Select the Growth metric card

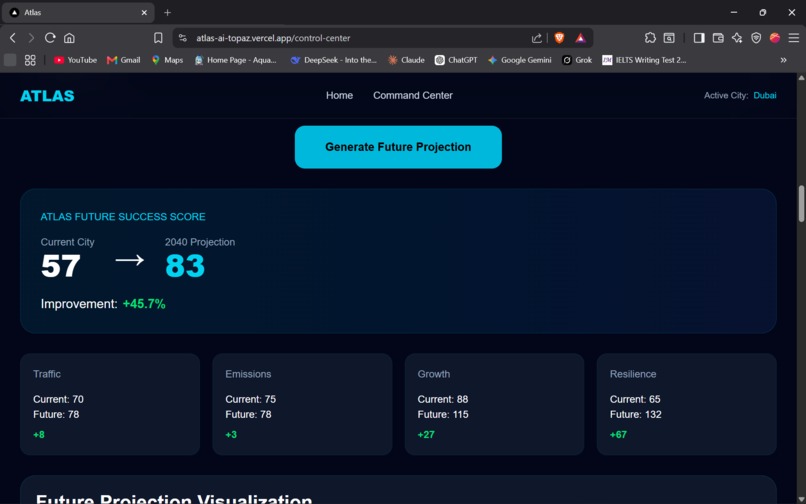click(494, 404)
